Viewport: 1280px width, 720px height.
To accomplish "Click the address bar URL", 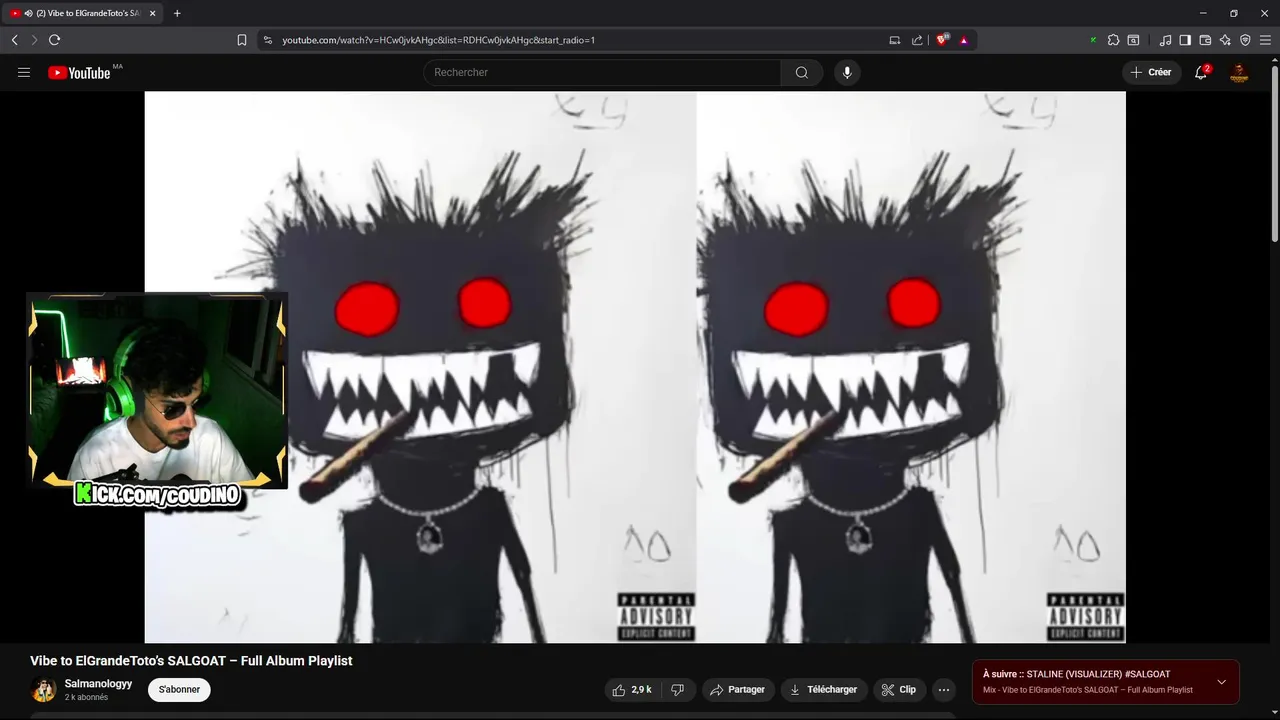I will pyautogui.click(x=438, y=40).
